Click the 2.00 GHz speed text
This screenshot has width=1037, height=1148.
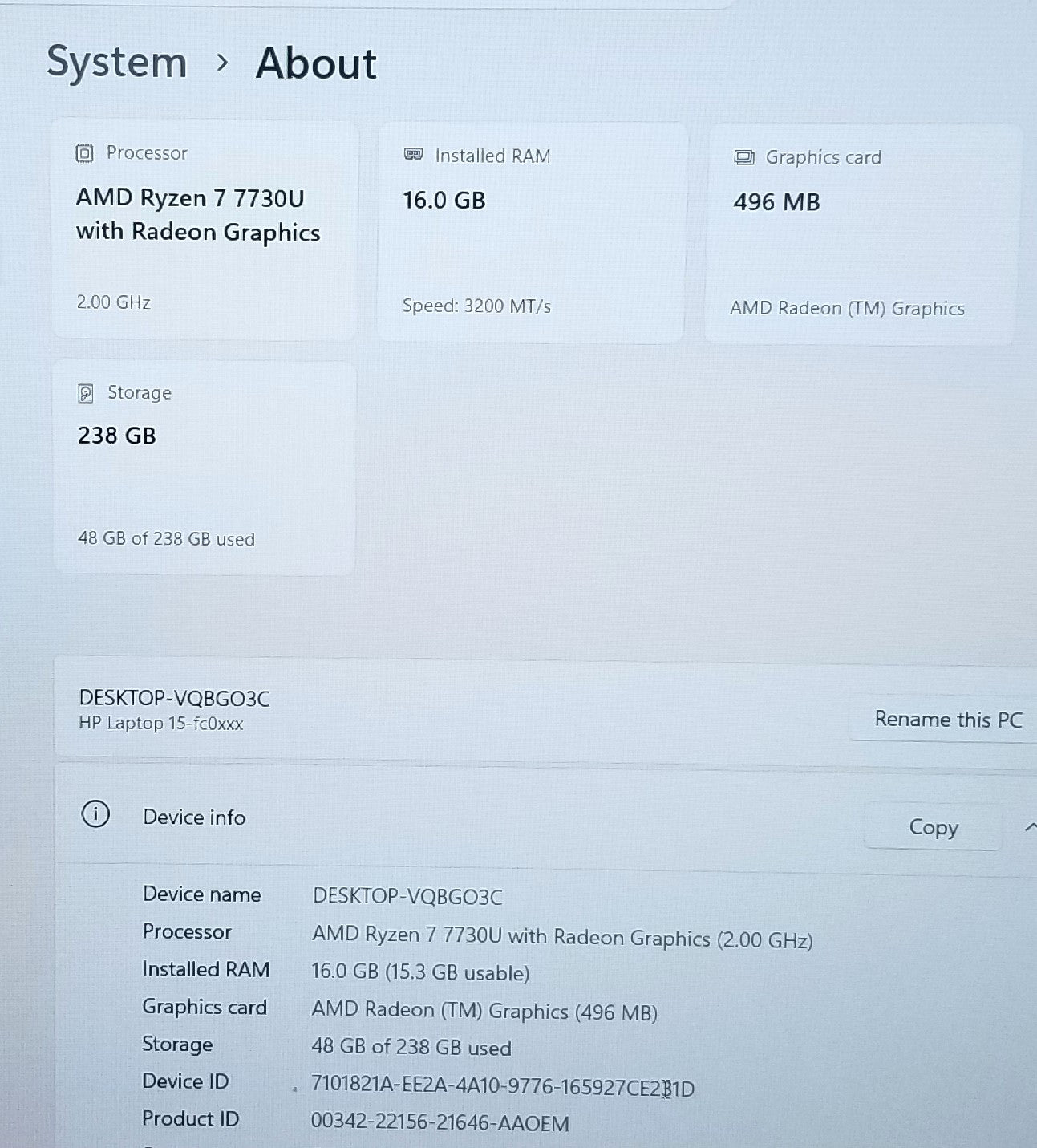click(113, 302)
